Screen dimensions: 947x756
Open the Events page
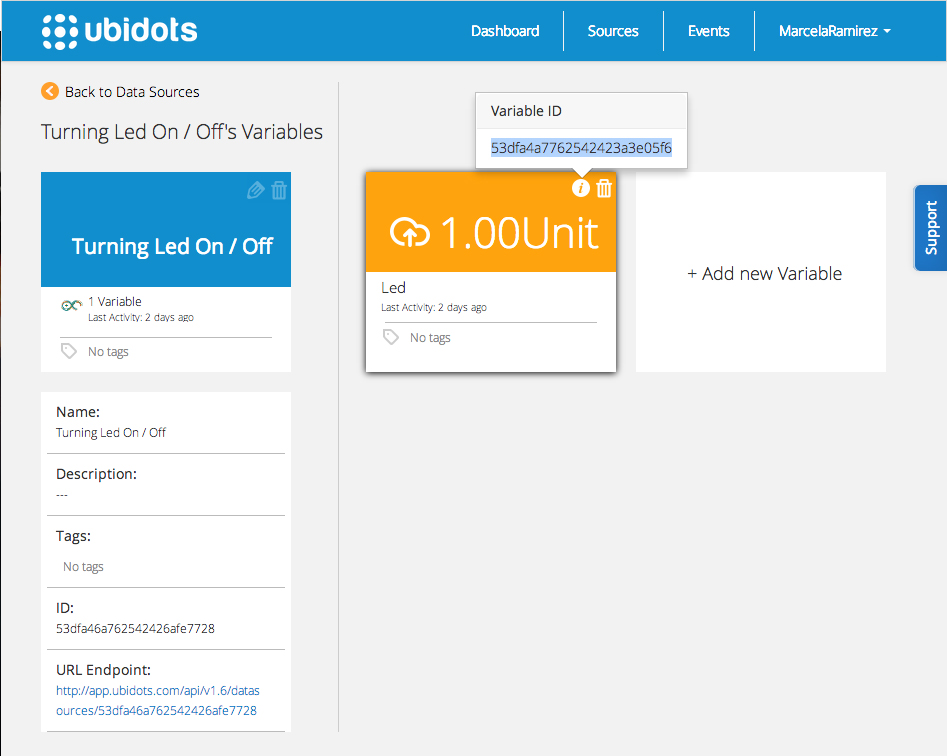click(708, 31)
